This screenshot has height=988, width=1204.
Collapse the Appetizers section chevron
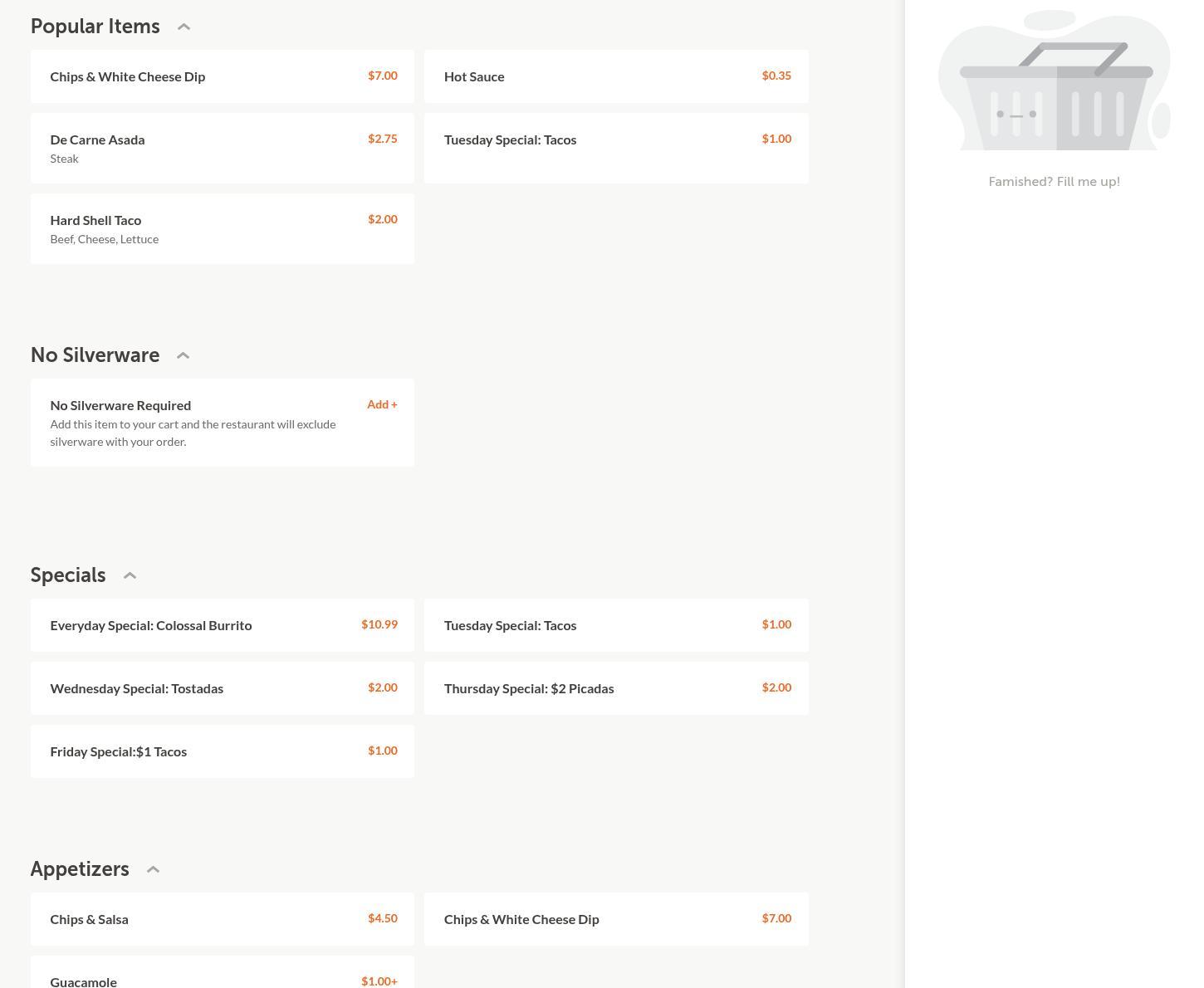(x=153, y=869)
